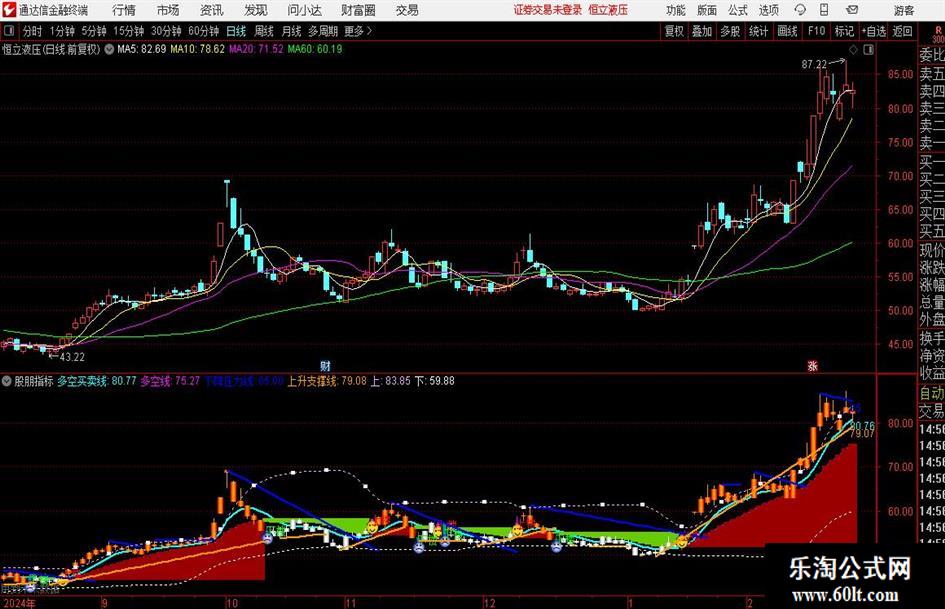Expand the 更多 periods chevron

359,31
